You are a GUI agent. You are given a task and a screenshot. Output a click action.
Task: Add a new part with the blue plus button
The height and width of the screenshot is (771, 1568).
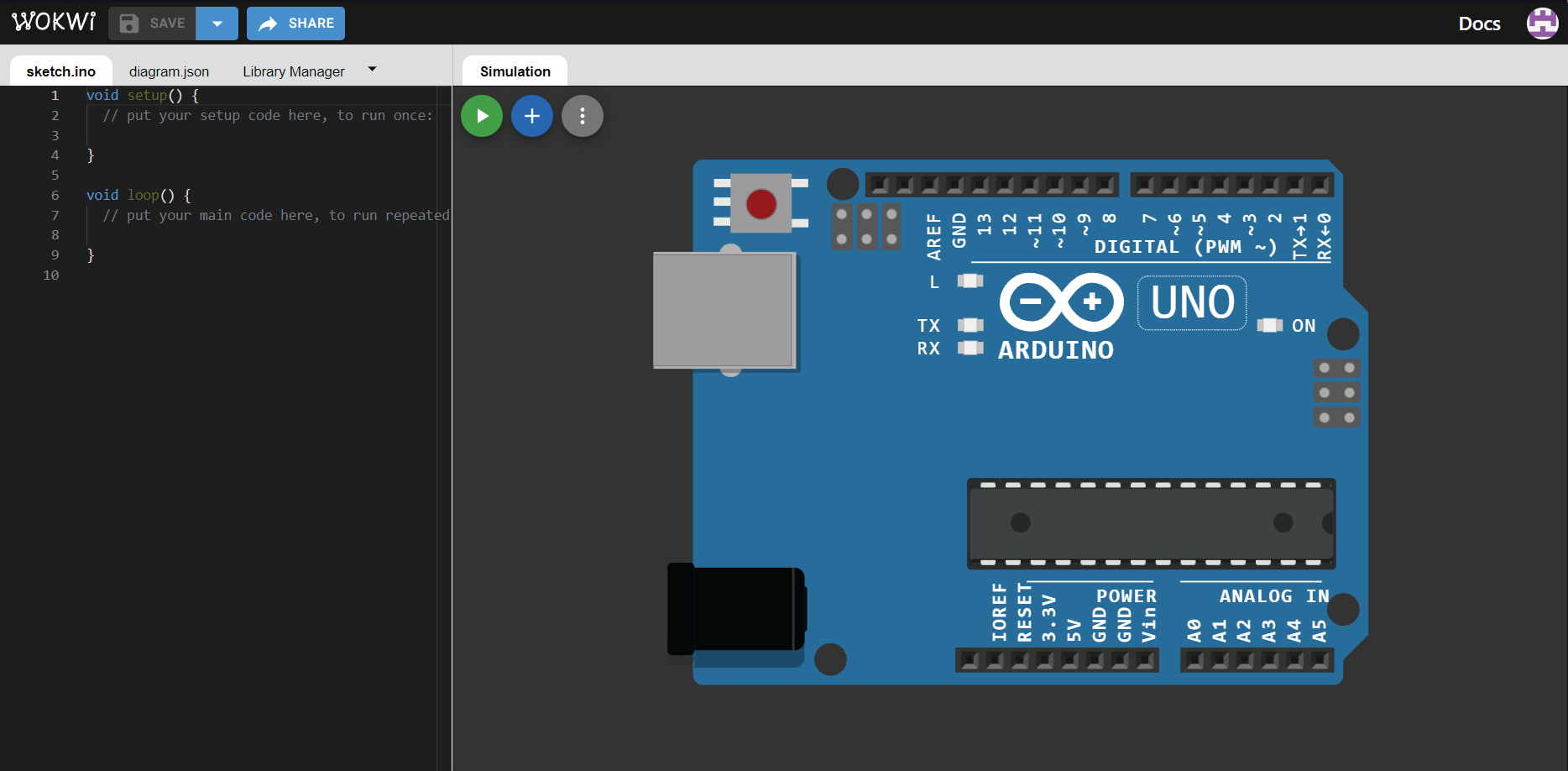[532, 116]
